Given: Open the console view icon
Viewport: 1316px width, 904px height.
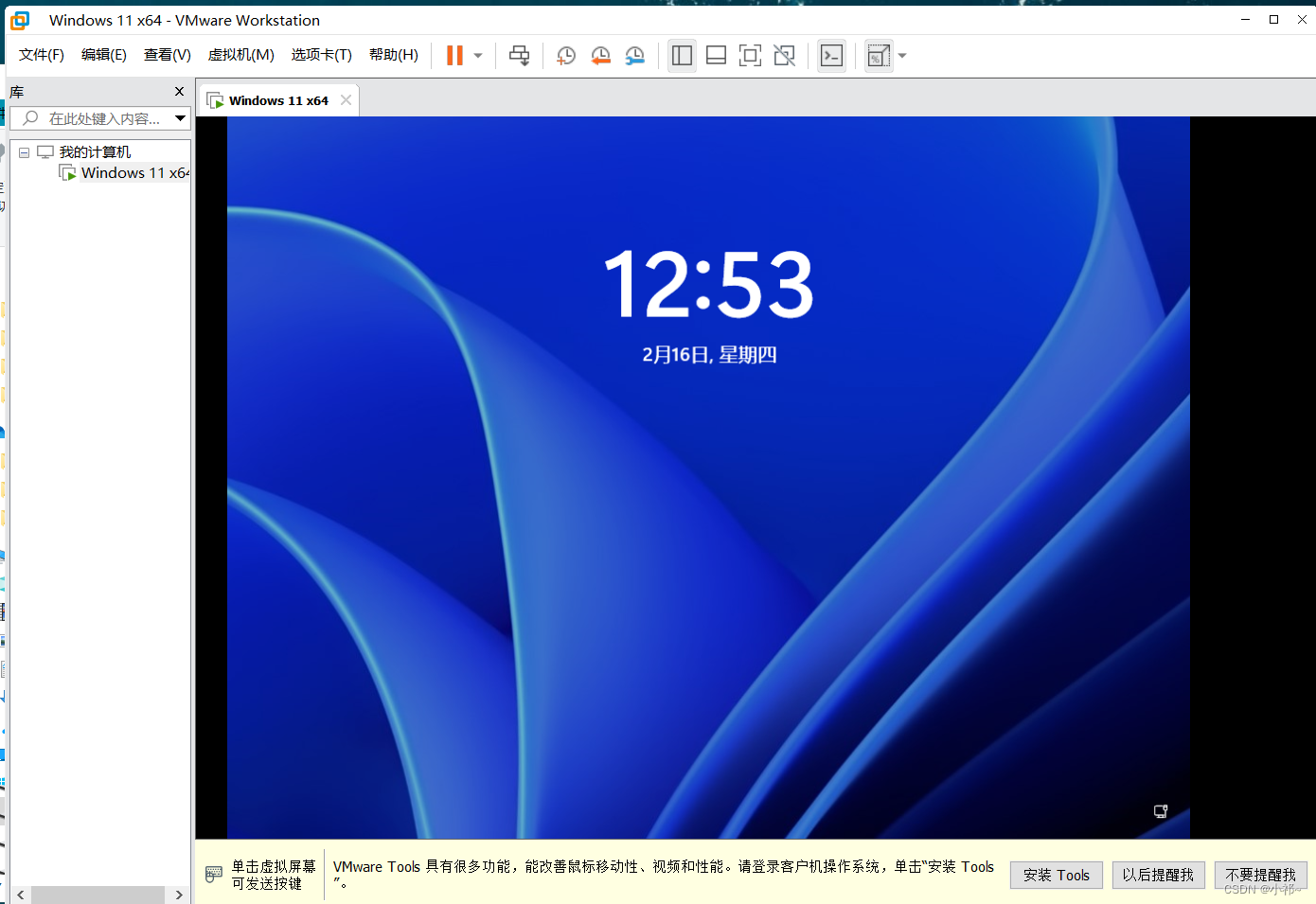Looking at the screenshot, I should [831, 56].
